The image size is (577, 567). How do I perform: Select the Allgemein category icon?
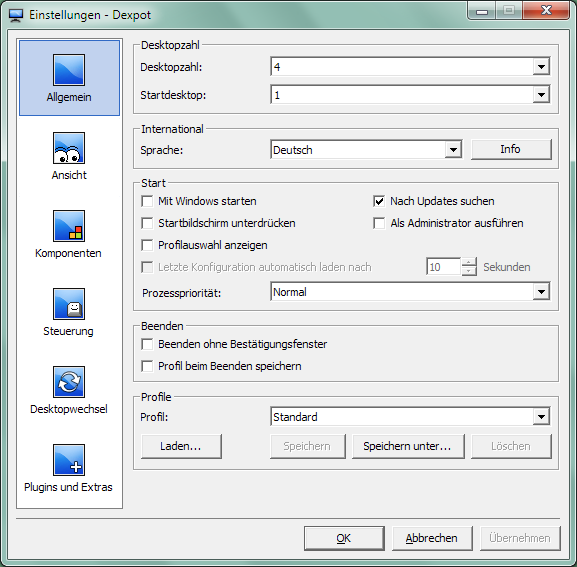coord(69,70)
